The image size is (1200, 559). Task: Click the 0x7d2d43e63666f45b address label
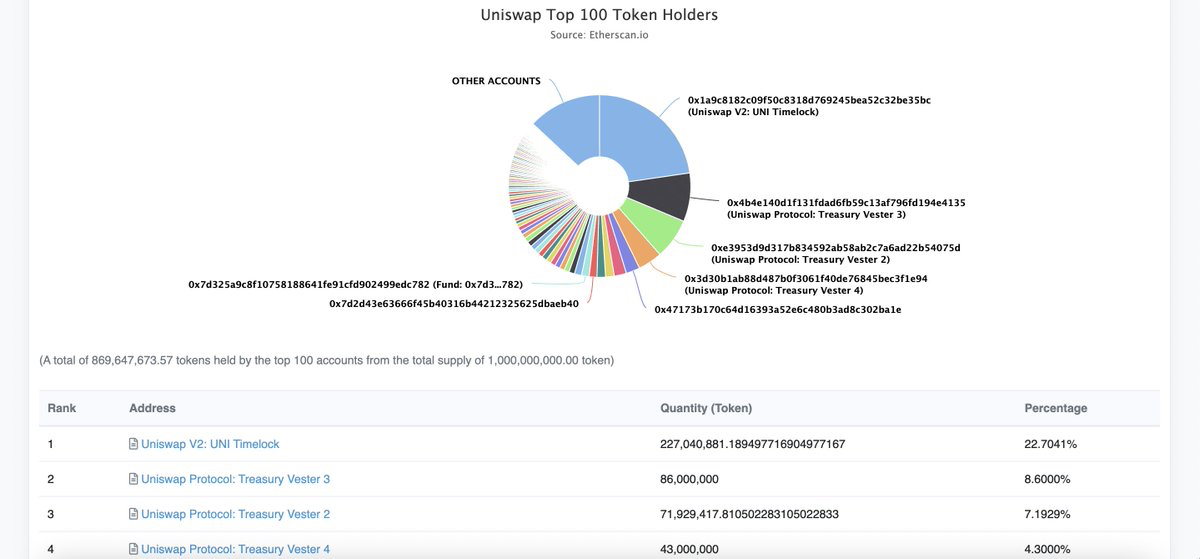pyautogui.click(x=454, y=303)
